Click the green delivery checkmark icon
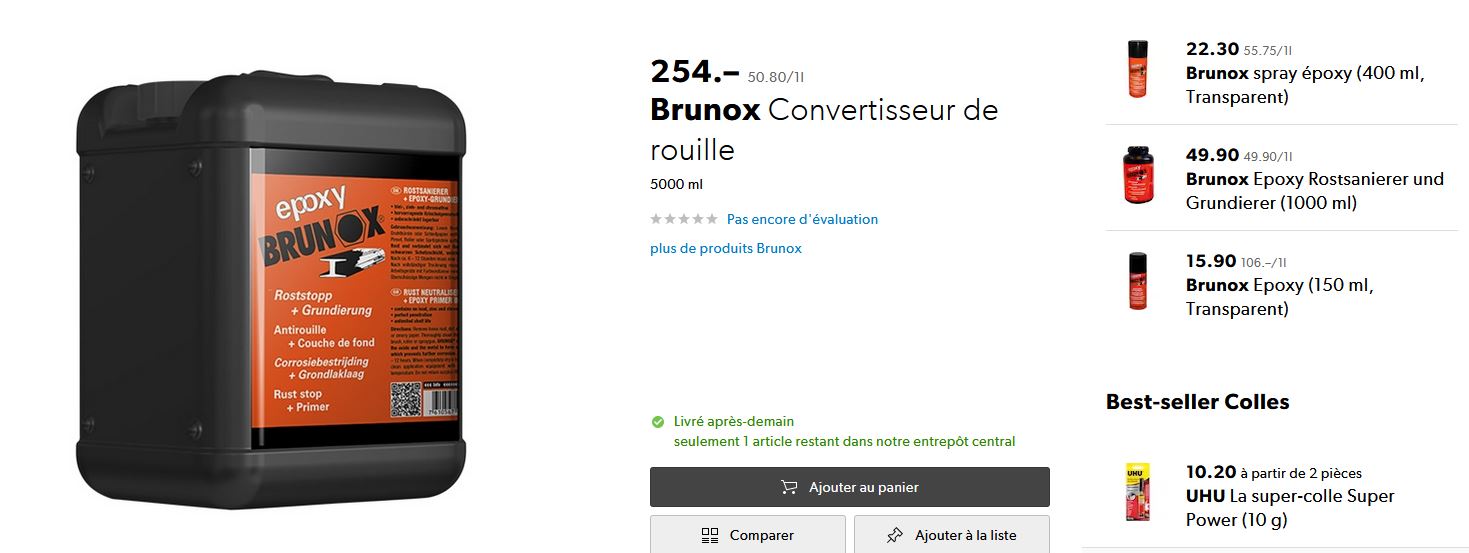Screen dimensions: 1469x553 [x=658, y=422]
